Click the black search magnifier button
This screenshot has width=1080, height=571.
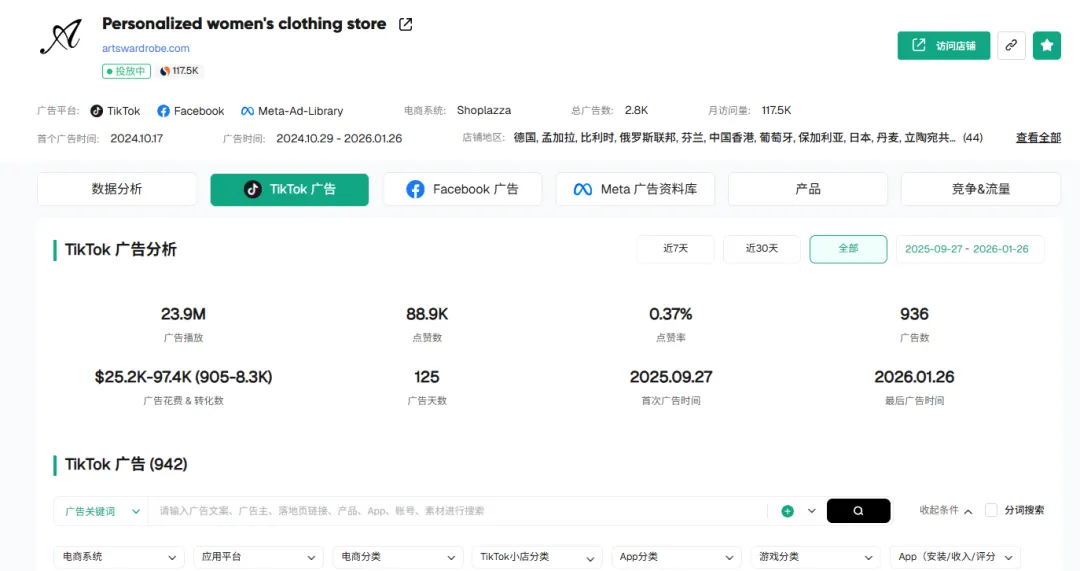point(858,510)
